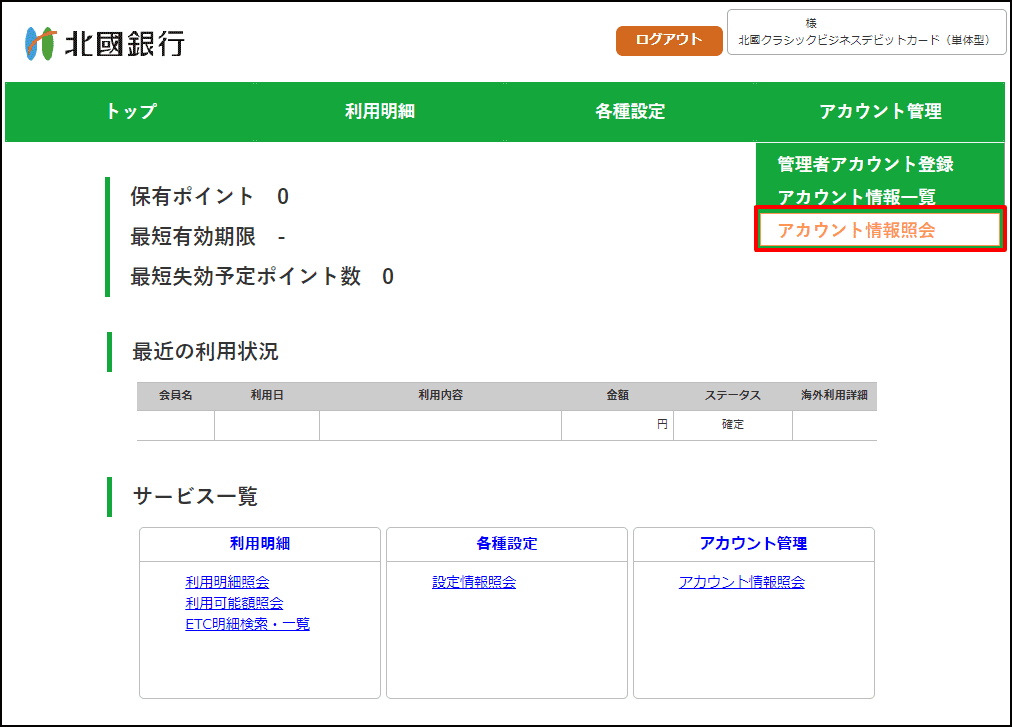The height and width of the screenshot is (727, 1012).
Task: Click the 北國クラシックビジネスデビットカード account box
Action: coord(866,33)
